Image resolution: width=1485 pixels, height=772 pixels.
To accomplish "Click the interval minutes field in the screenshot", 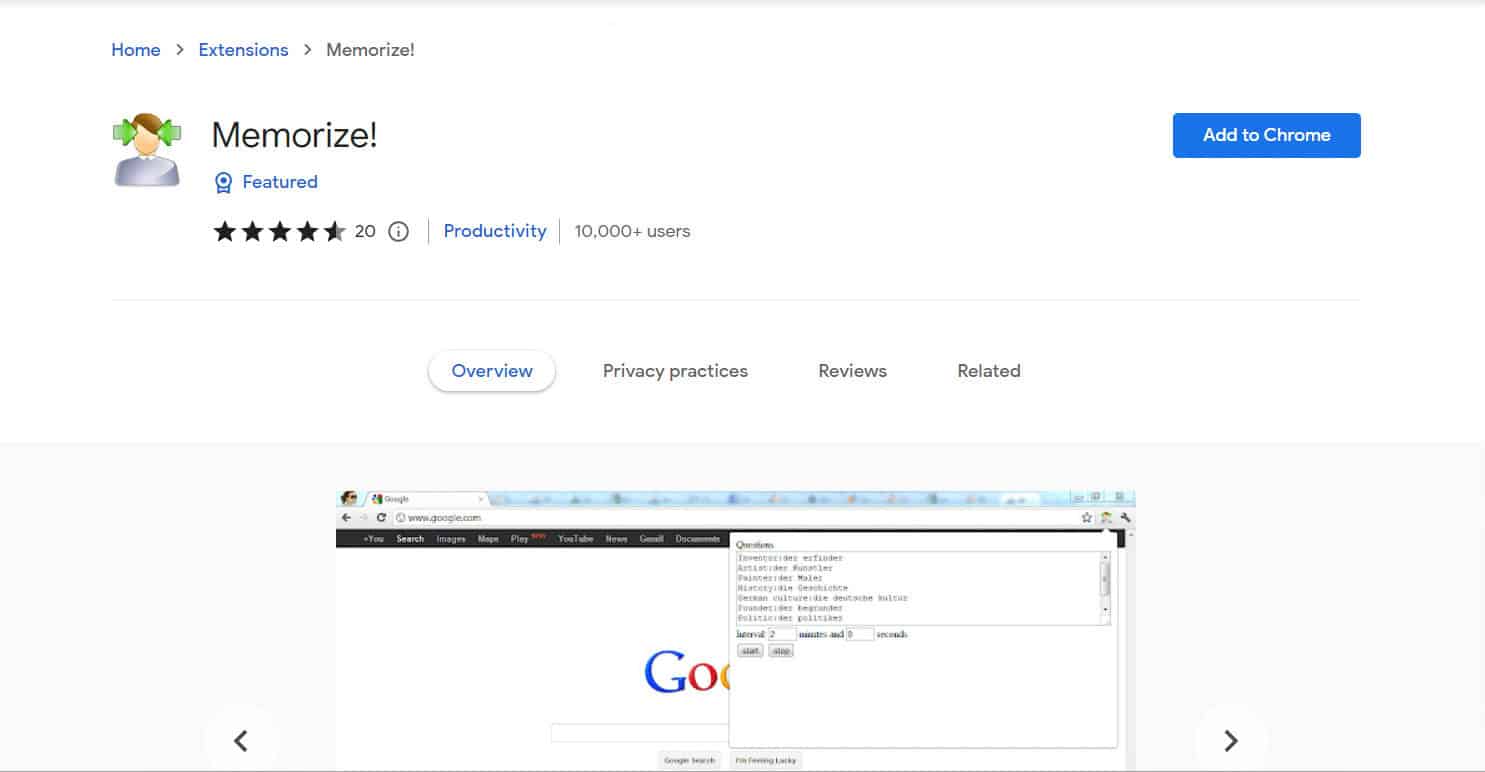I will point(782,634).
